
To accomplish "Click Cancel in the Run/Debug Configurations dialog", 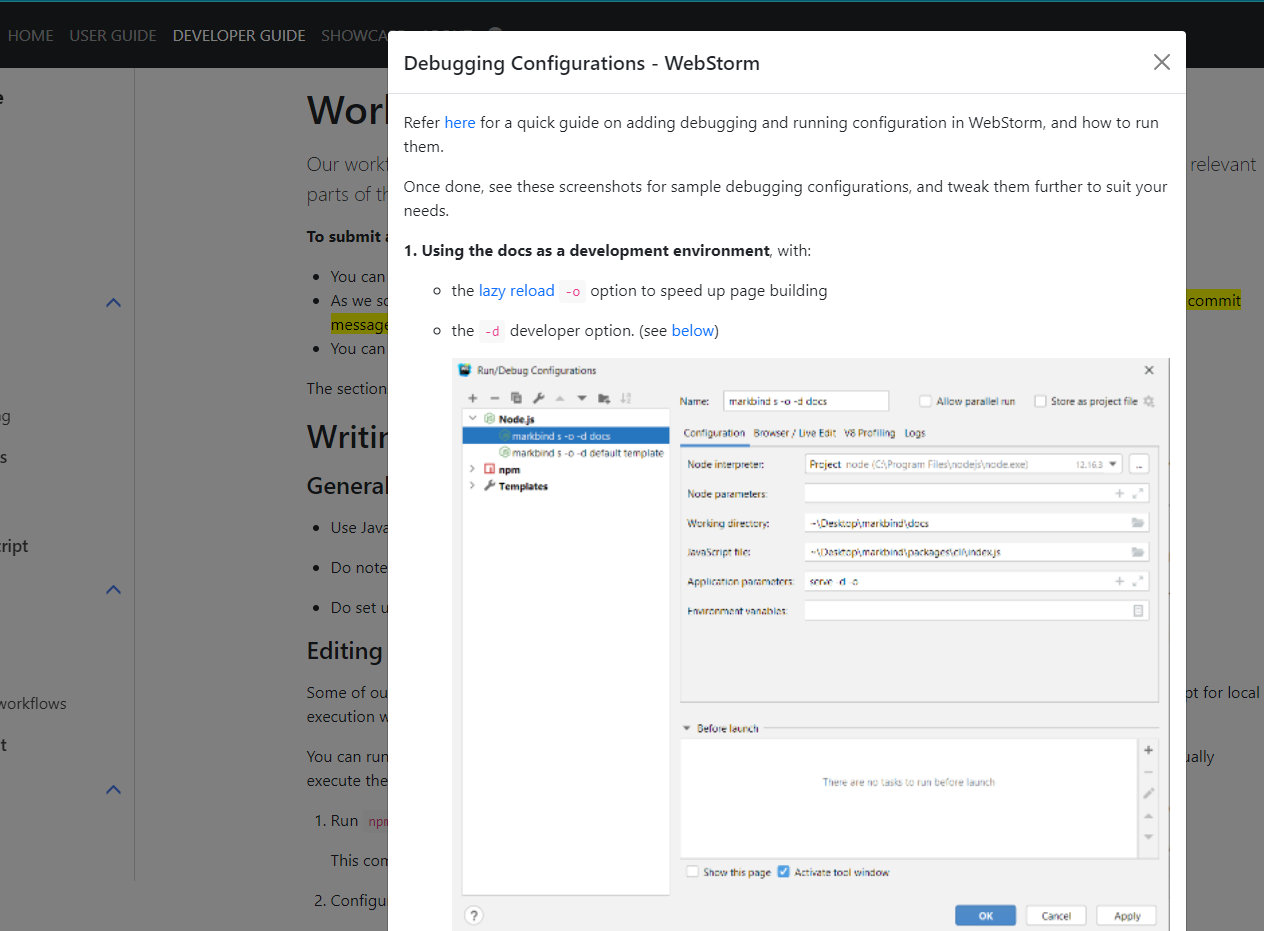I will click(x=1057, y=915).
